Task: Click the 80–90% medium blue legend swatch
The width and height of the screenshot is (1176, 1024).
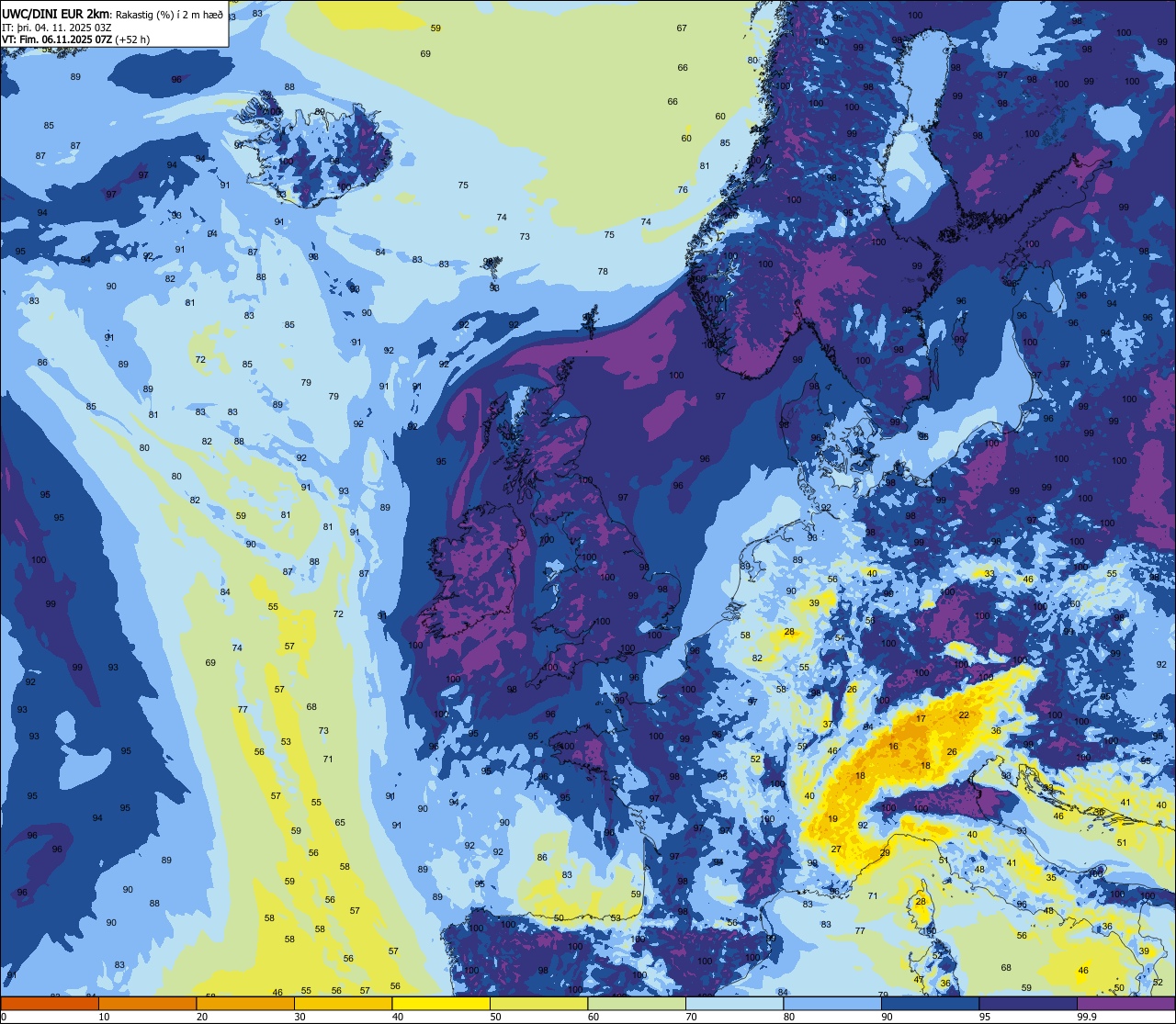Action: point(832,1004)
